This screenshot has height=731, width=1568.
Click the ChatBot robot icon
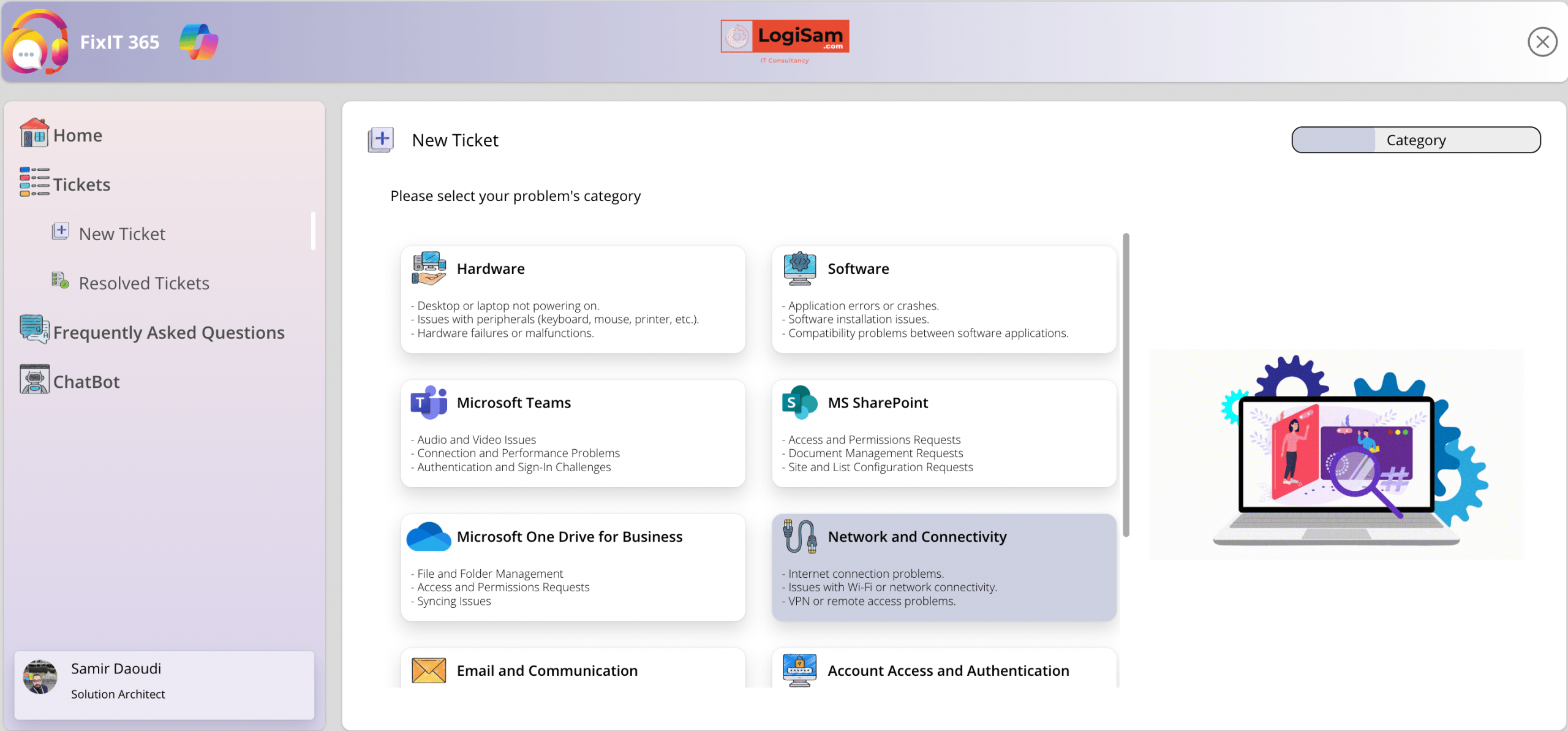click(x=34, y=379)
